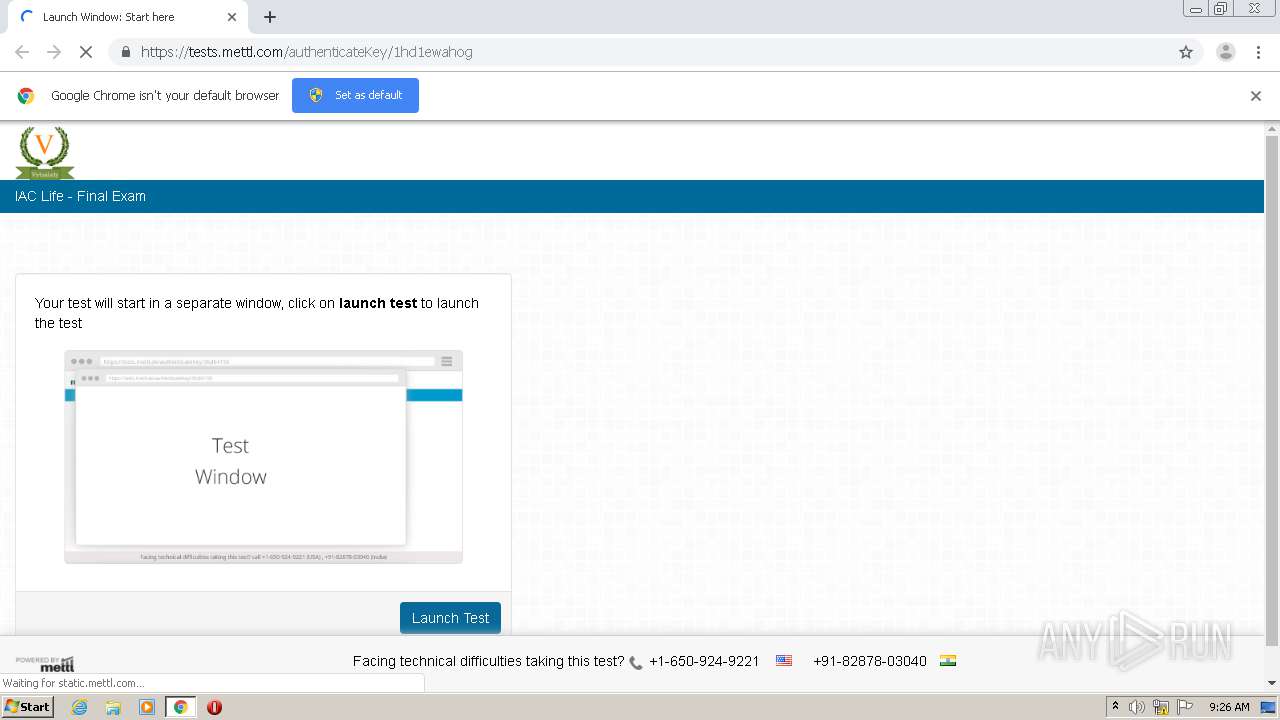Click the Test Window preview image
The height and width of the screenshot is (720, 1280).
click(x=263, y=456)
